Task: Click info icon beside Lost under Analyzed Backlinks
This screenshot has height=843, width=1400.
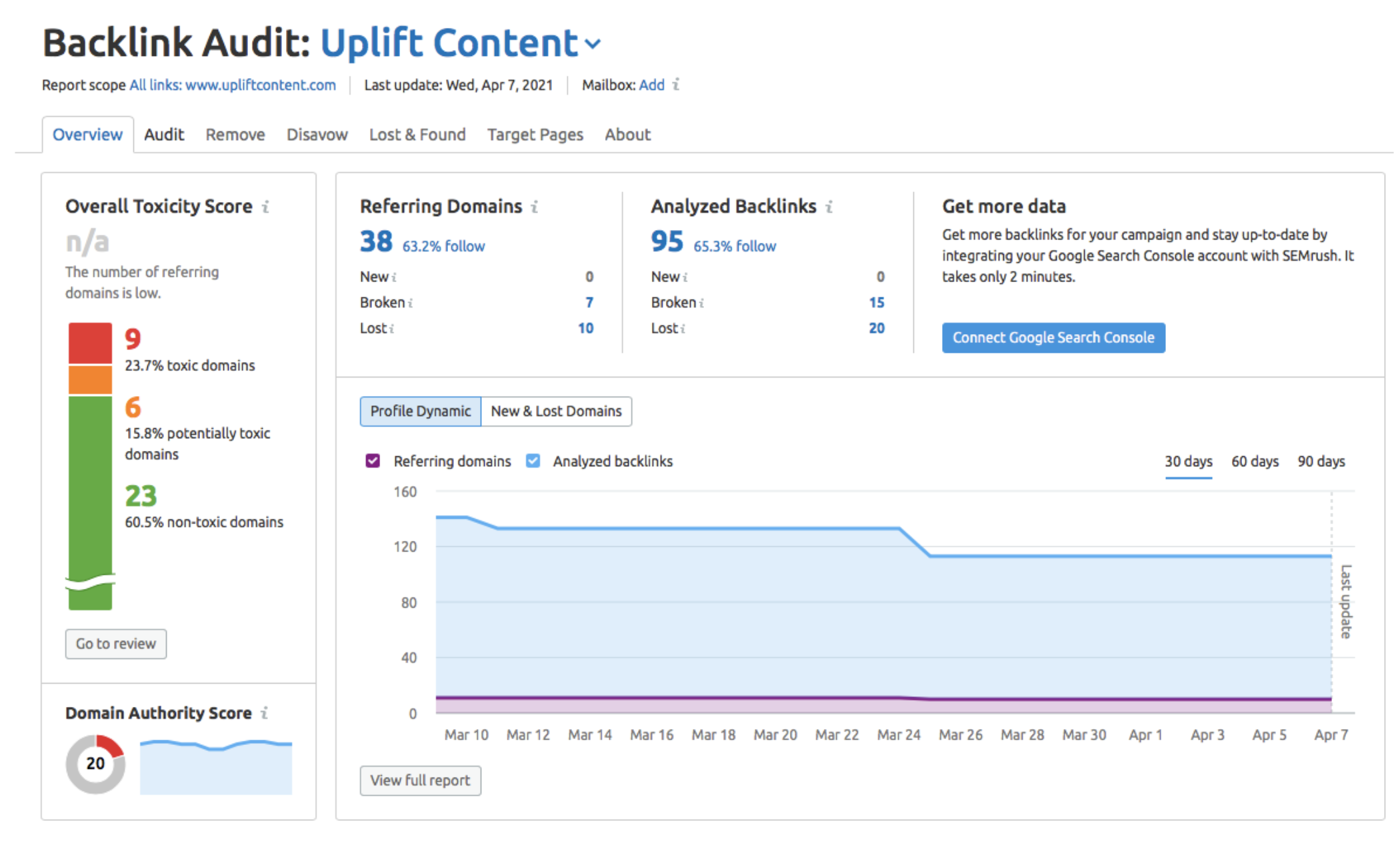Action: click(x=683, y=329)
